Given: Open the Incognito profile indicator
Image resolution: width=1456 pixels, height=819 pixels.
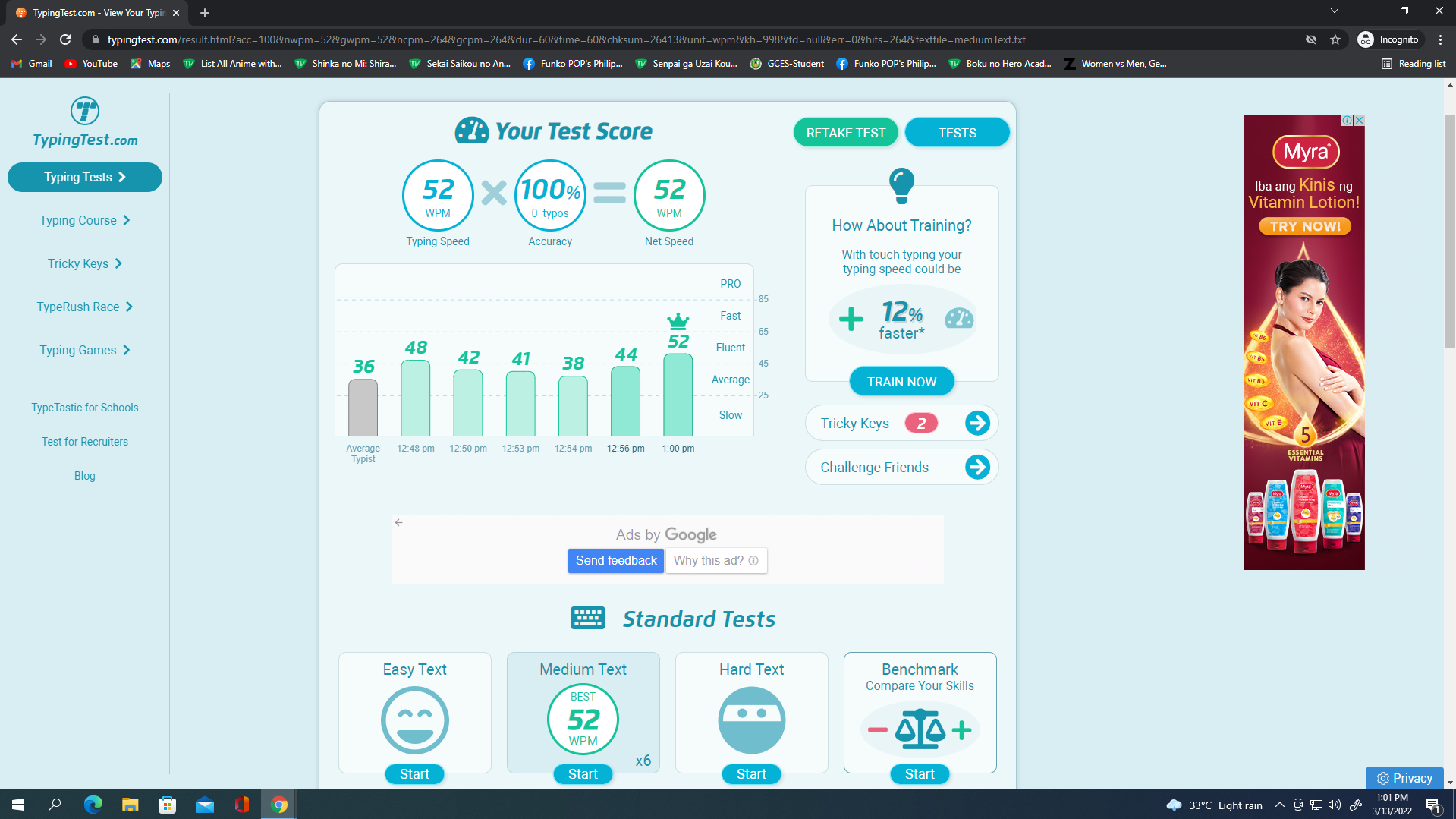Looking at the screenshot, I should point(1388,39).
